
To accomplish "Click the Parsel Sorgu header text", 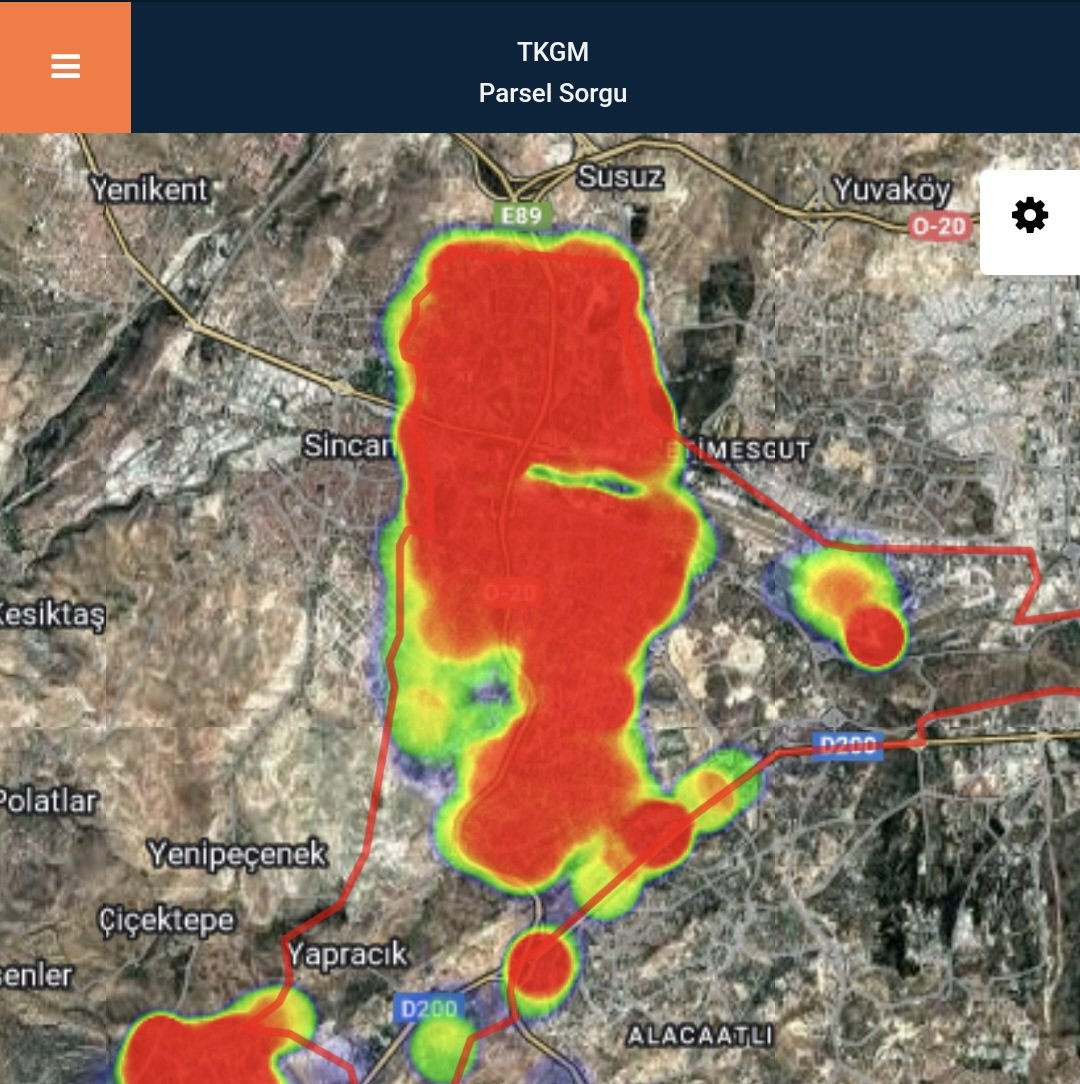I will (552, 93).
